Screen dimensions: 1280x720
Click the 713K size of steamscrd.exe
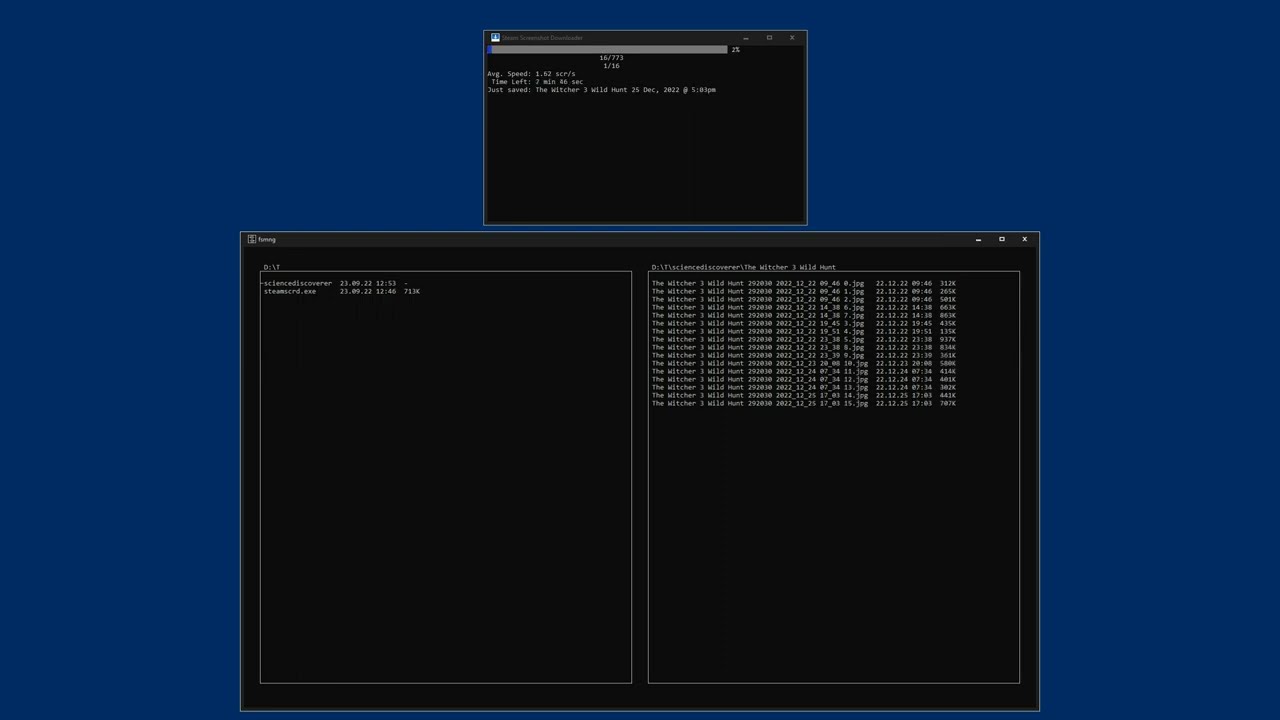[x=412, y=291]
